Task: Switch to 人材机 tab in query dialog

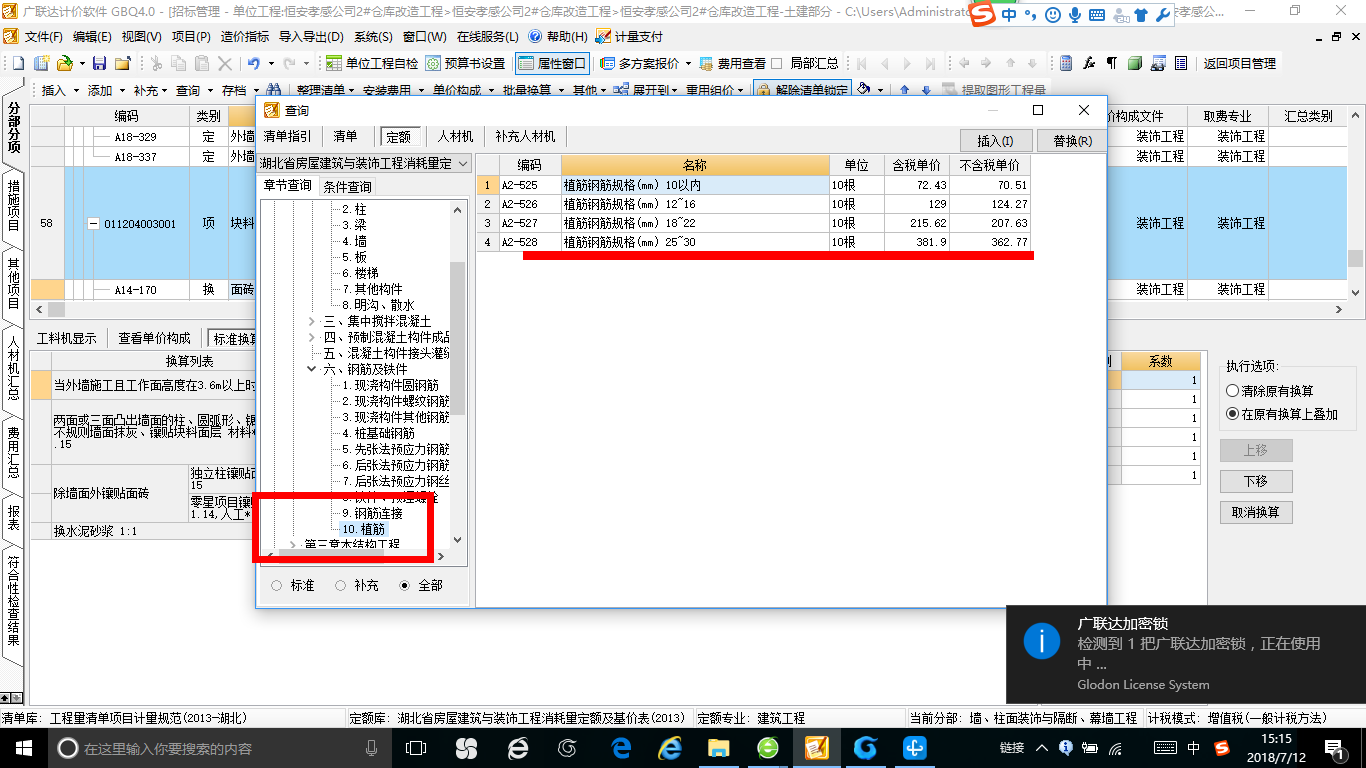Action: [456, 136]
